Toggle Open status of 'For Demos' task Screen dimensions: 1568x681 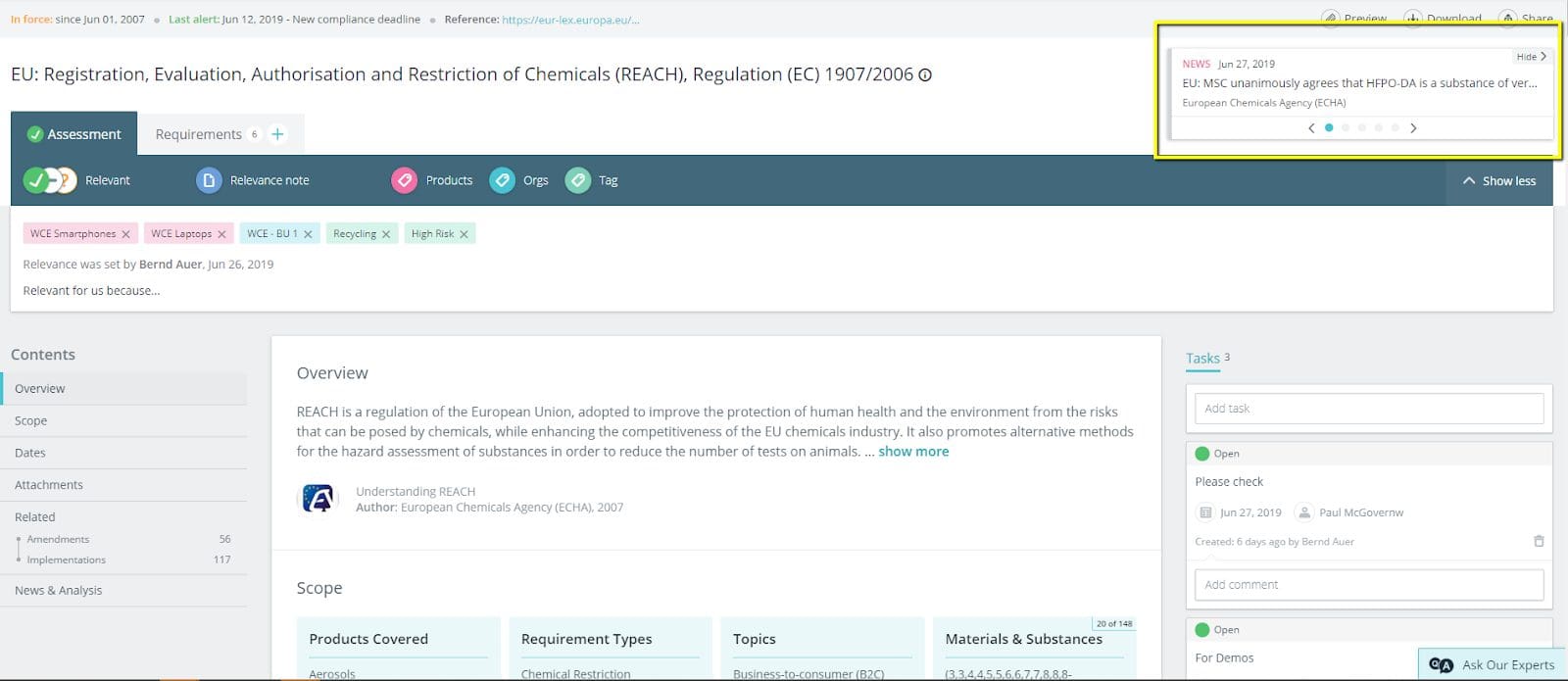pyautogui.click(x=1202, y=630)
